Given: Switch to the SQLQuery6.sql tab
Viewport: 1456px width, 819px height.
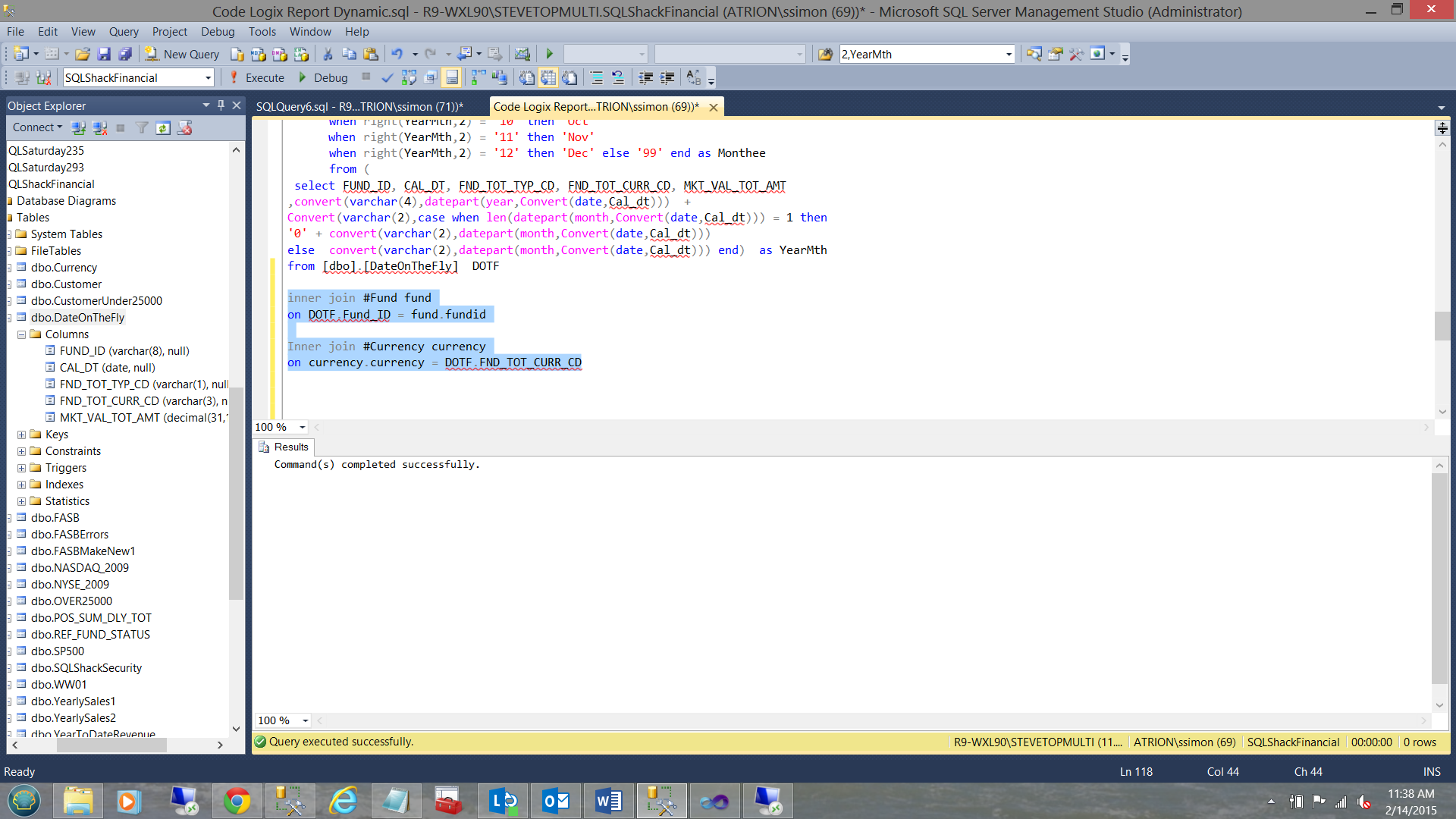Looking at the screenshot, I should (x=359, y=106).
